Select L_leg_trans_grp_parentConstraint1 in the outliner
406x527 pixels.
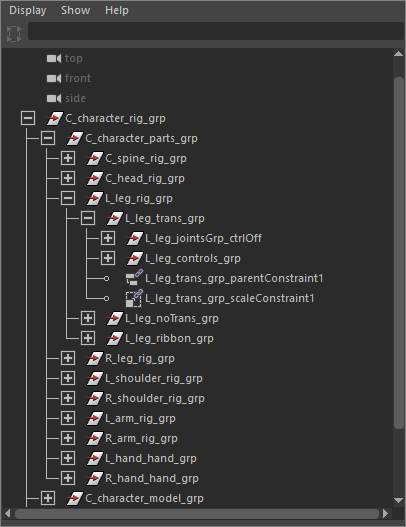(234, 278)
